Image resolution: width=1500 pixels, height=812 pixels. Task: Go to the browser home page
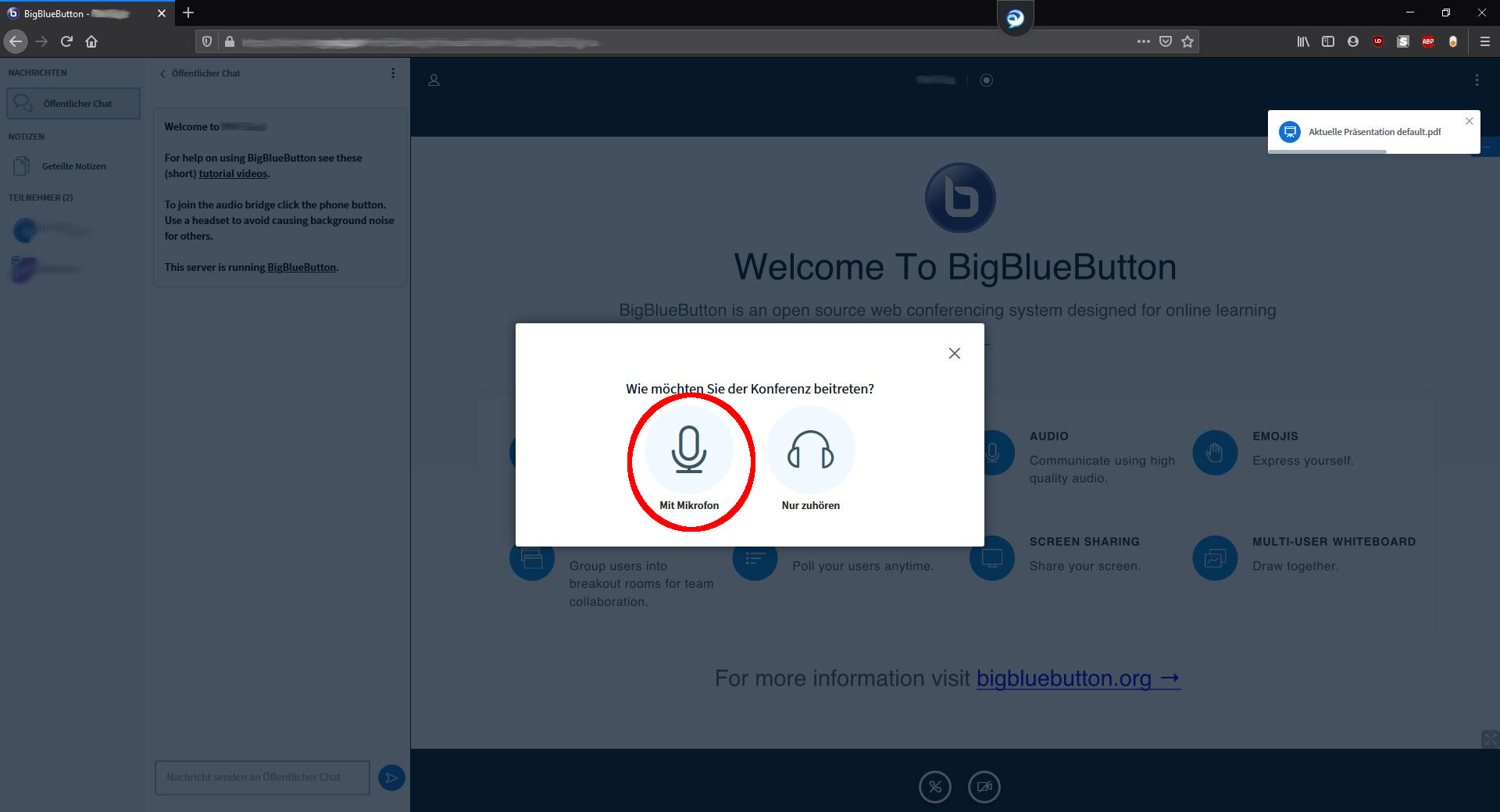tap(91, 41)
